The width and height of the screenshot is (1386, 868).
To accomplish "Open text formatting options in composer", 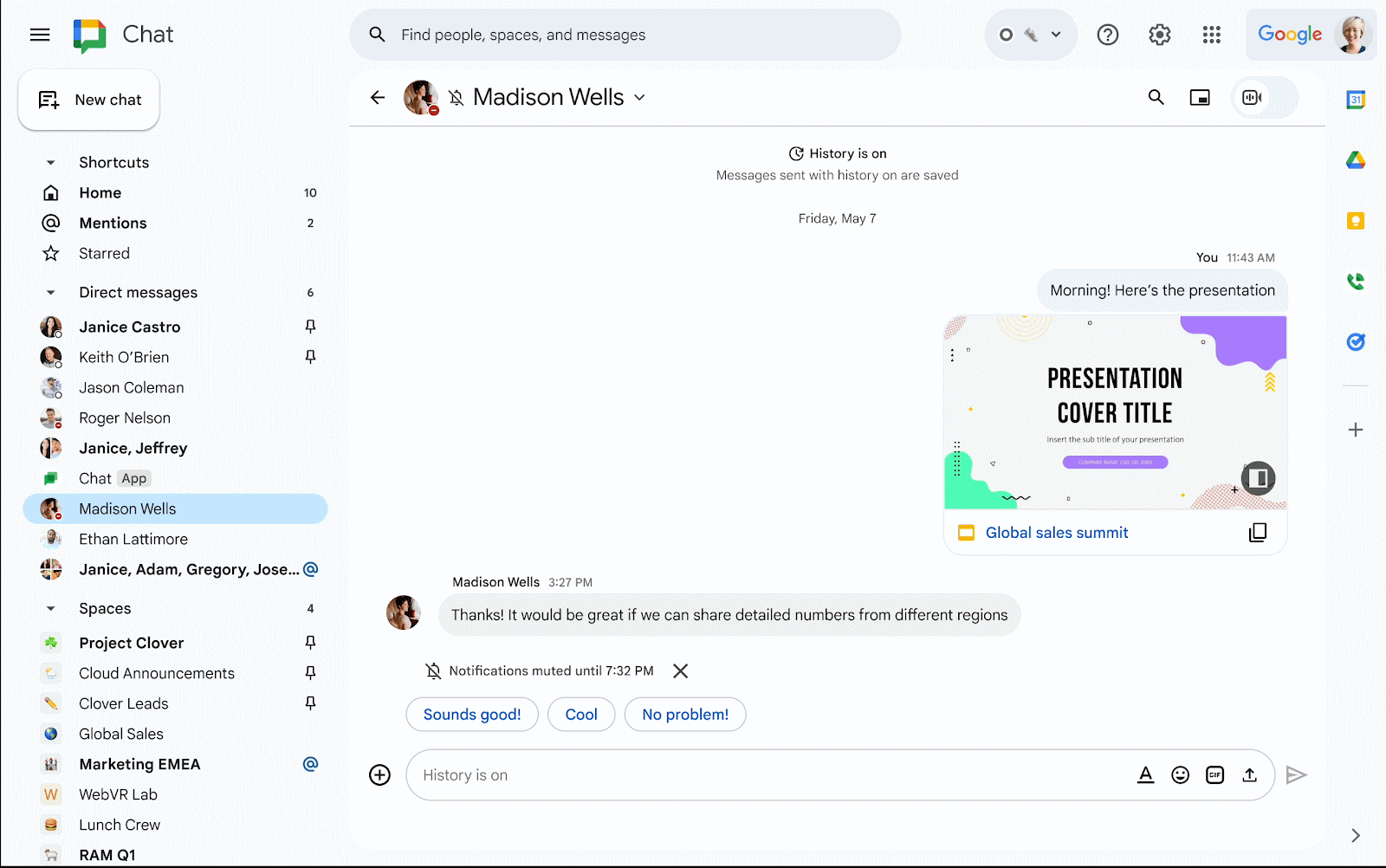I will [1145, 775].
